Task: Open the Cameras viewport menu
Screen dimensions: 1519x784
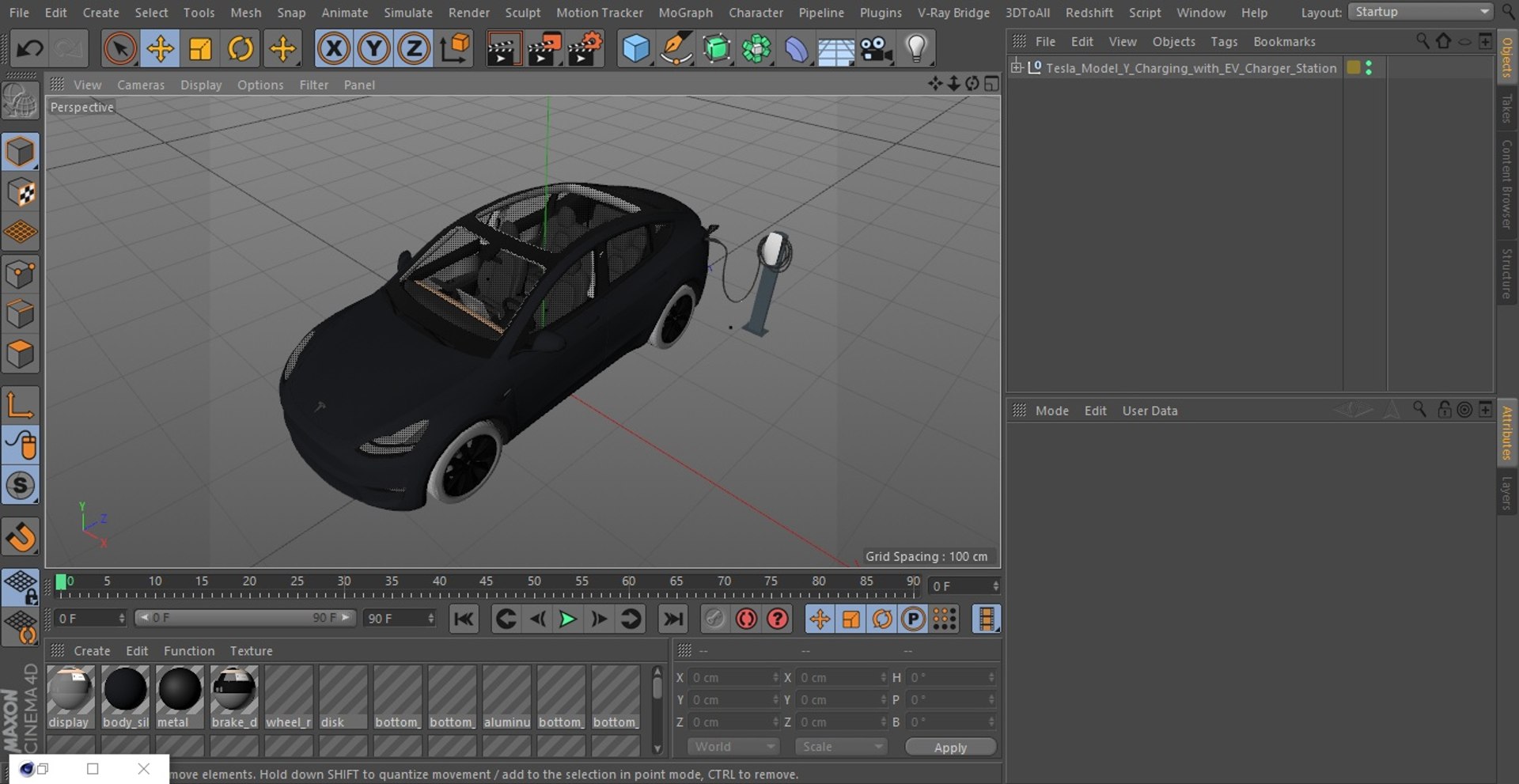Action: tap(141, 85)
